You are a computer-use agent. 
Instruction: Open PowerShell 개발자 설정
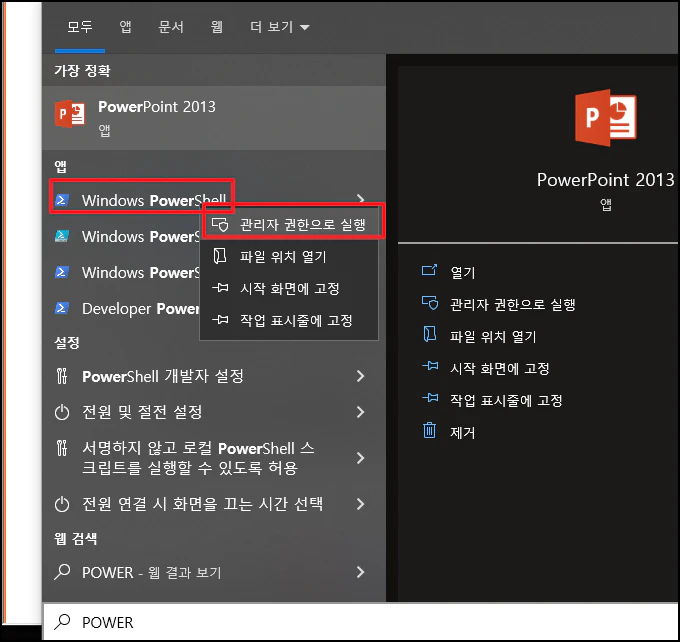[214, 376]
